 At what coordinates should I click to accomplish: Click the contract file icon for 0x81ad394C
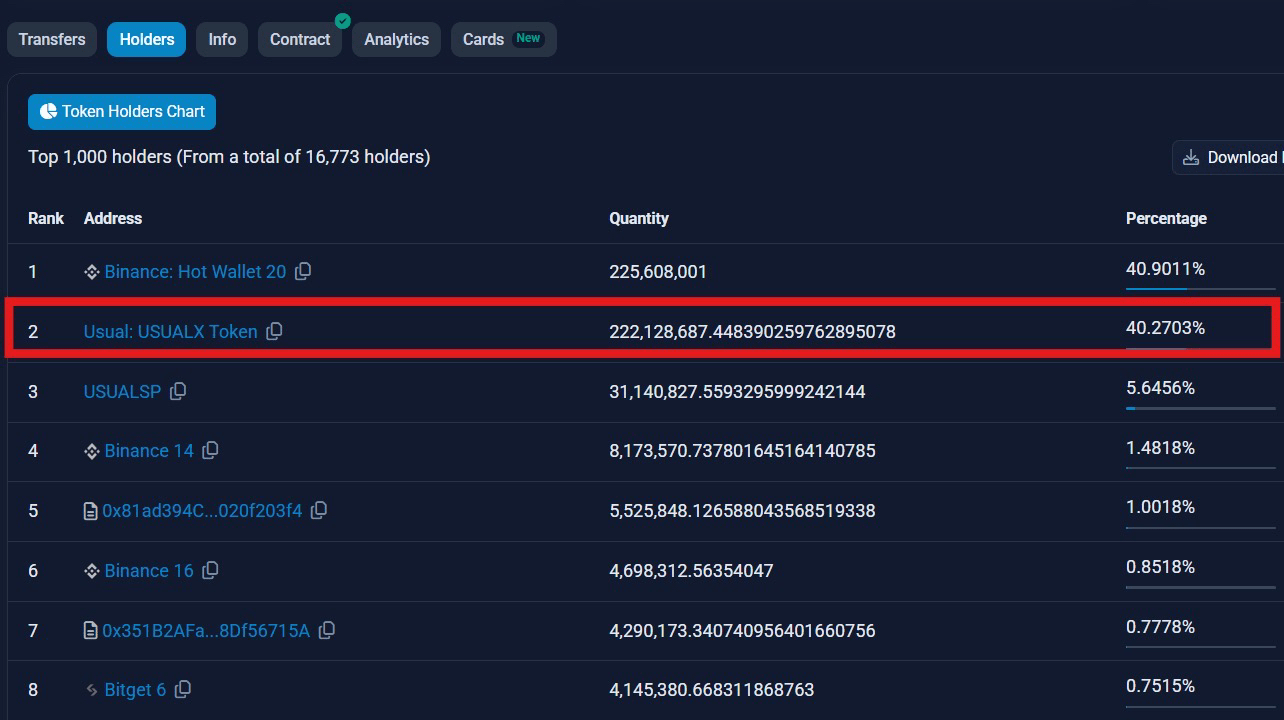tap(91, 511)
